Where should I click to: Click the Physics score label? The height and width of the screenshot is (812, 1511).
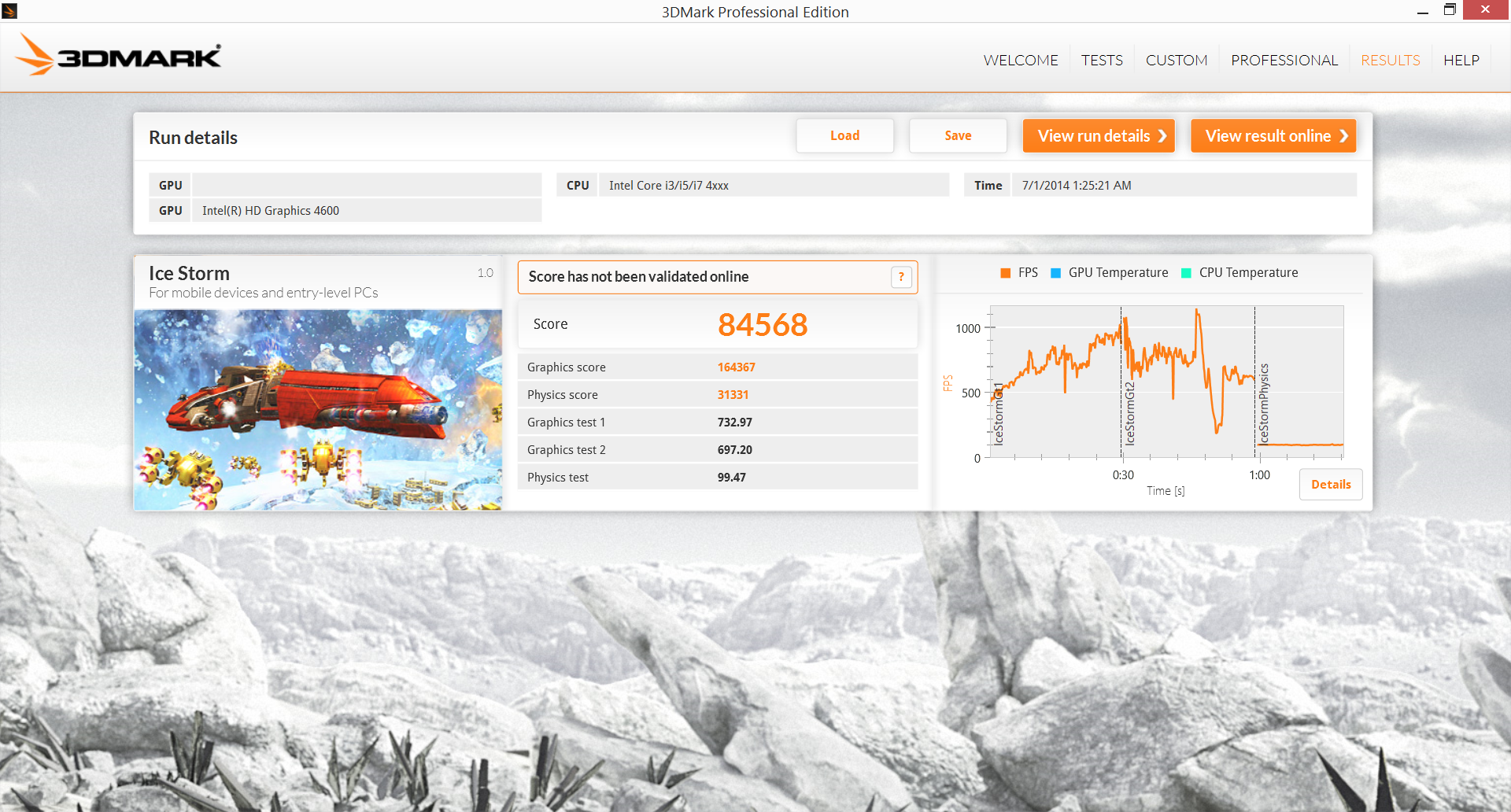(563, 395)
